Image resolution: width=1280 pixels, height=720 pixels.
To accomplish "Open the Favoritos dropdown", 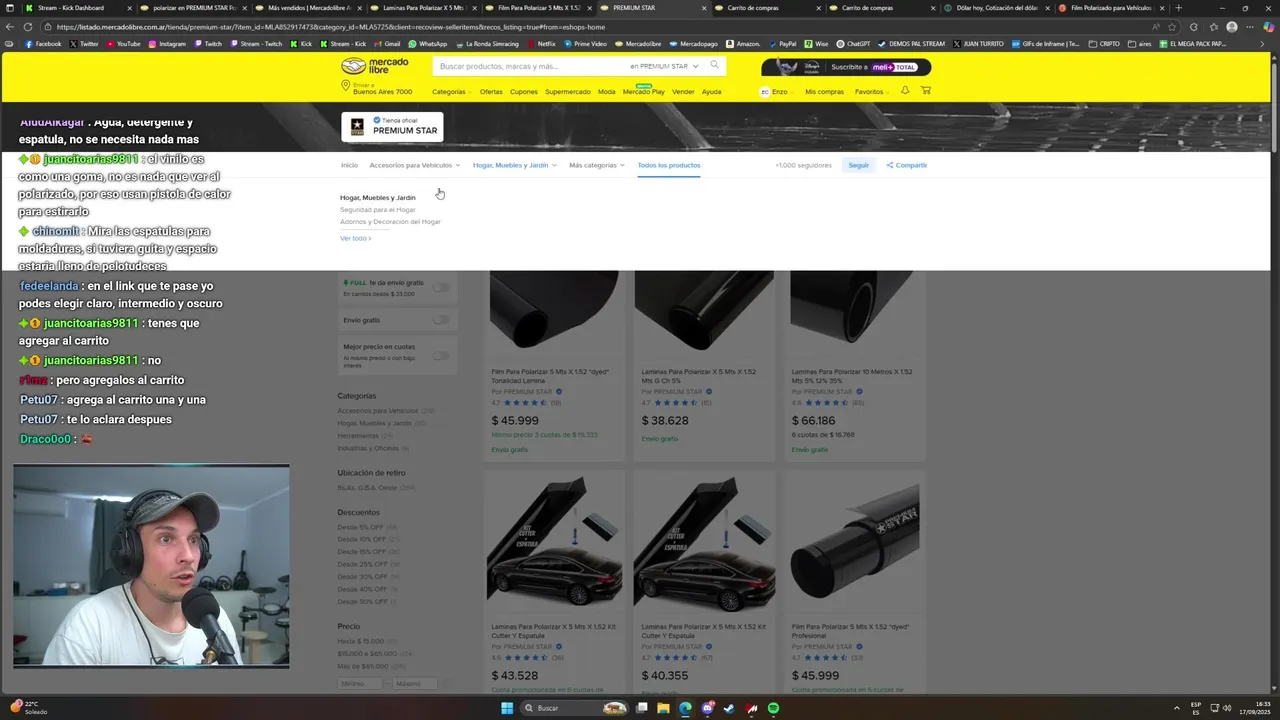I will coord(872,91).
